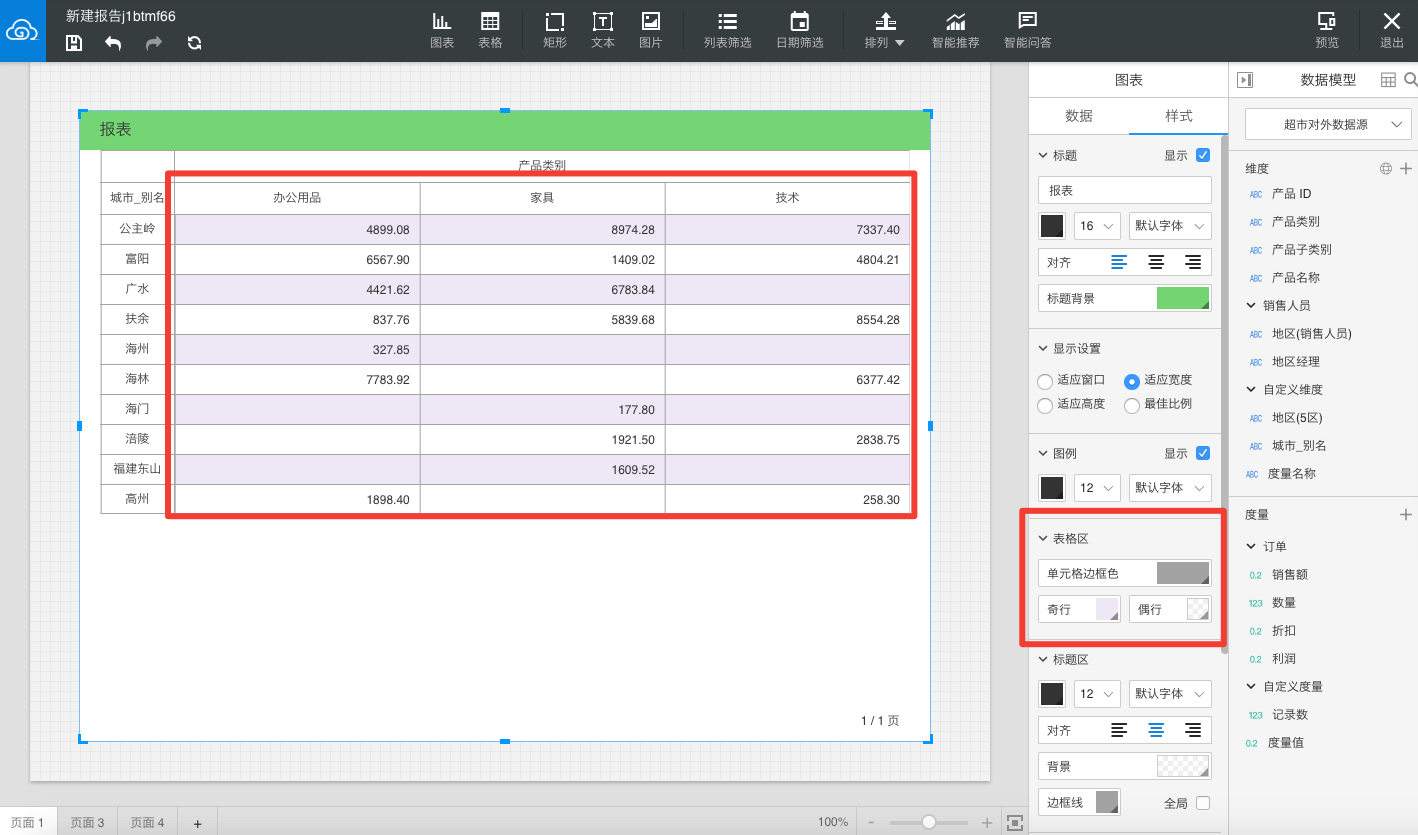Viewport: 1418px width, 835px height.
Task: Open the 智能问答 tool
Action: [1027, 30]
